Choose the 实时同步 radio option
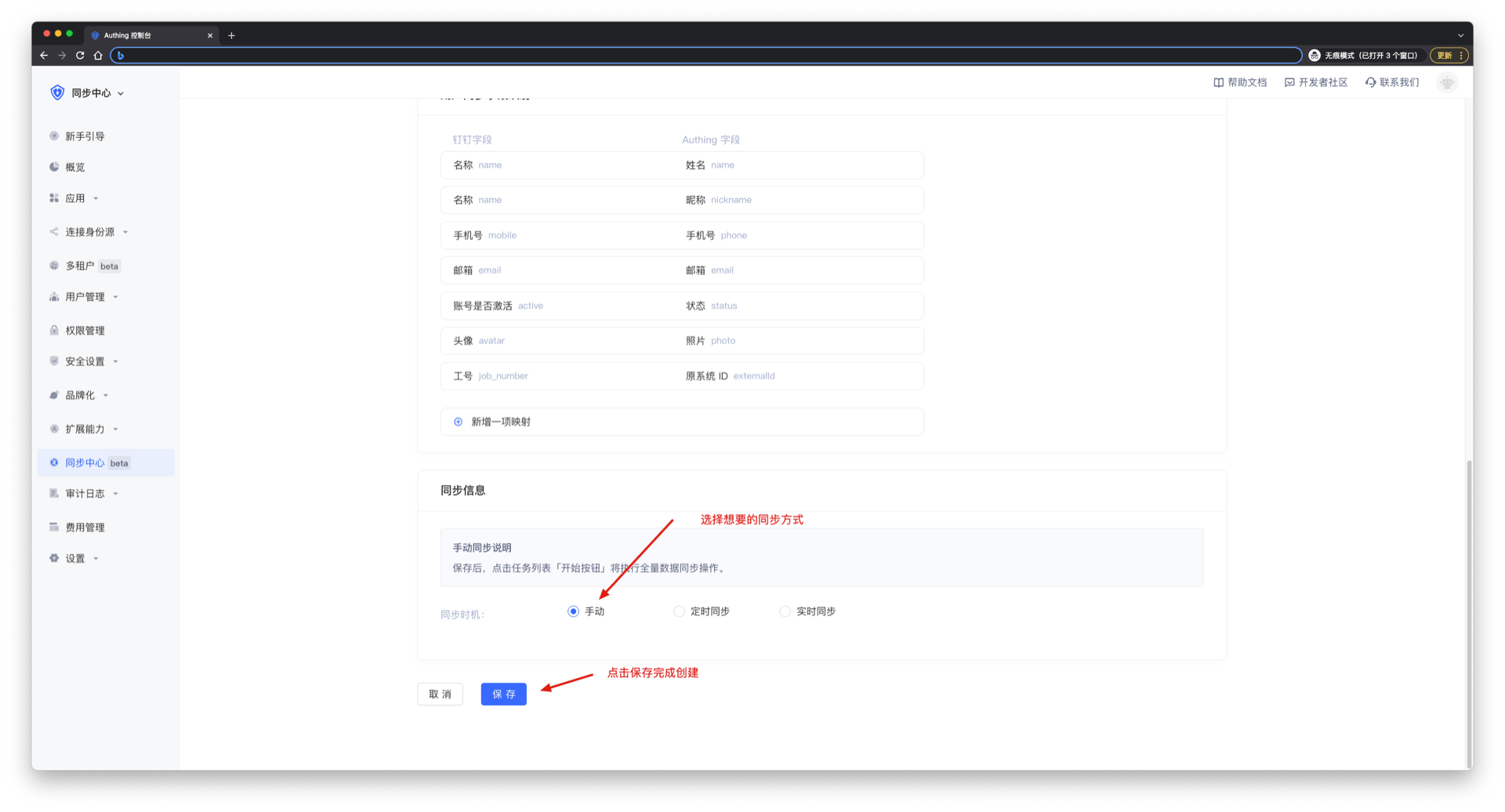The width and height of the screenshot is (1505, 812). tap(785, 611)
